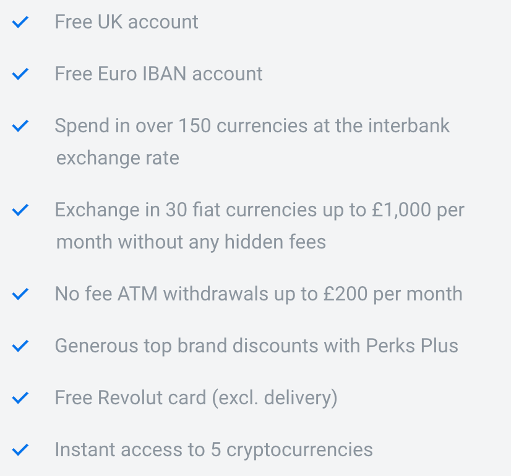This screenshot has width=512, height=476.
Task: Click the checkmark next to Instant access to cryptocurrencies
Action: (x=20, y=450)
